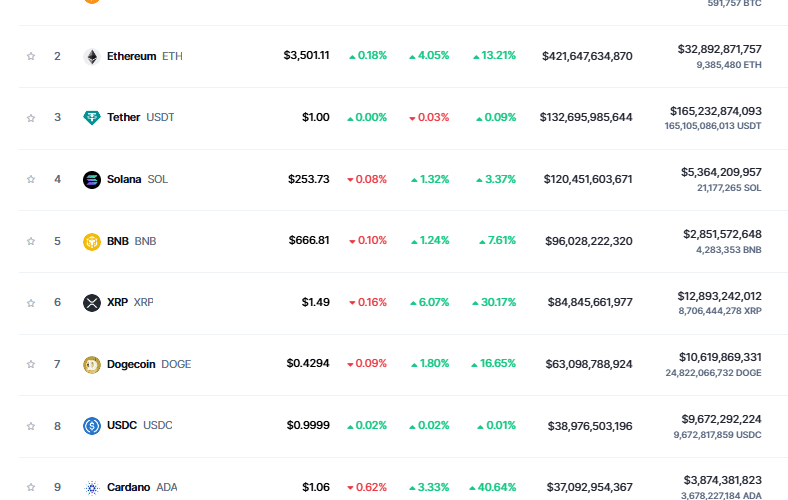Screen dimensions: 788x500
Task: Open the Ethereum name link
Action: 131,56
